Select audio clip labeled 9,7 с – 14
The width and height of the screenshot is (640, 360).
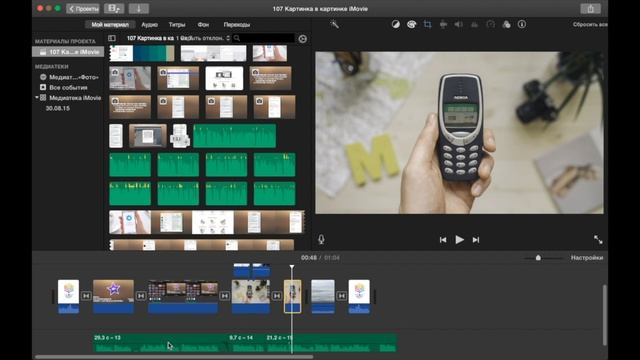(247, 342)
